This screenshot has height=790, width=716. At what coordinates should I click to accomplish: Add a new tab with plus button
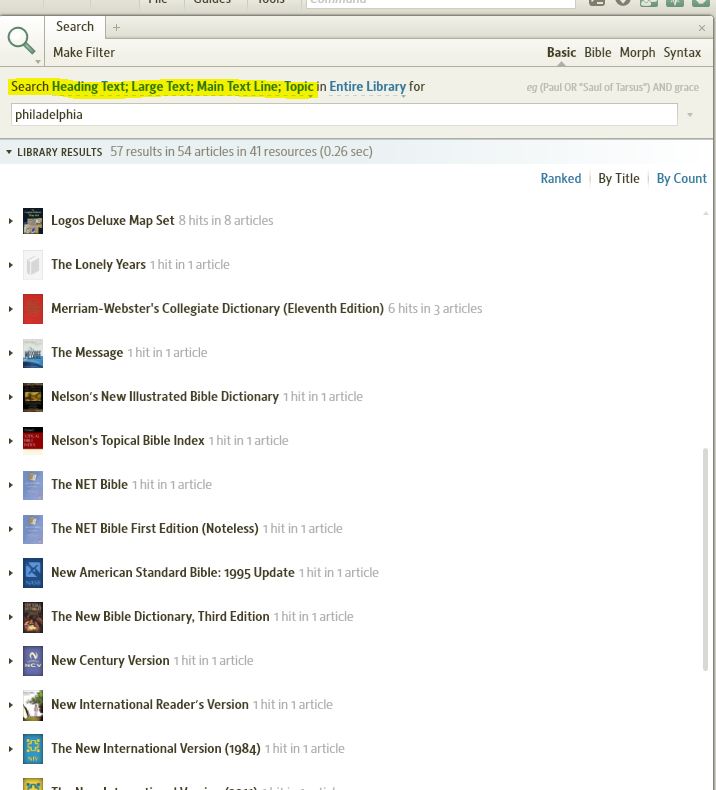(116, 28)
